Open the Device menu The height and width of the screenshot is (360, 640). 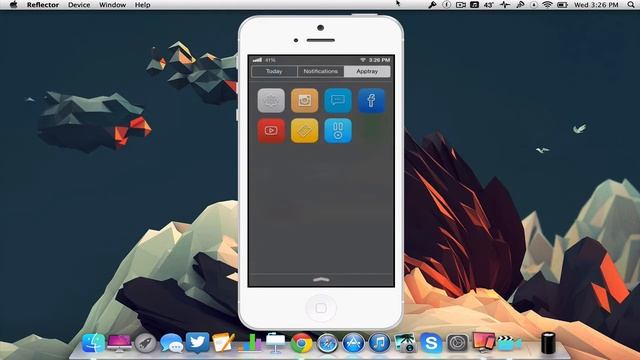point(79,5)
